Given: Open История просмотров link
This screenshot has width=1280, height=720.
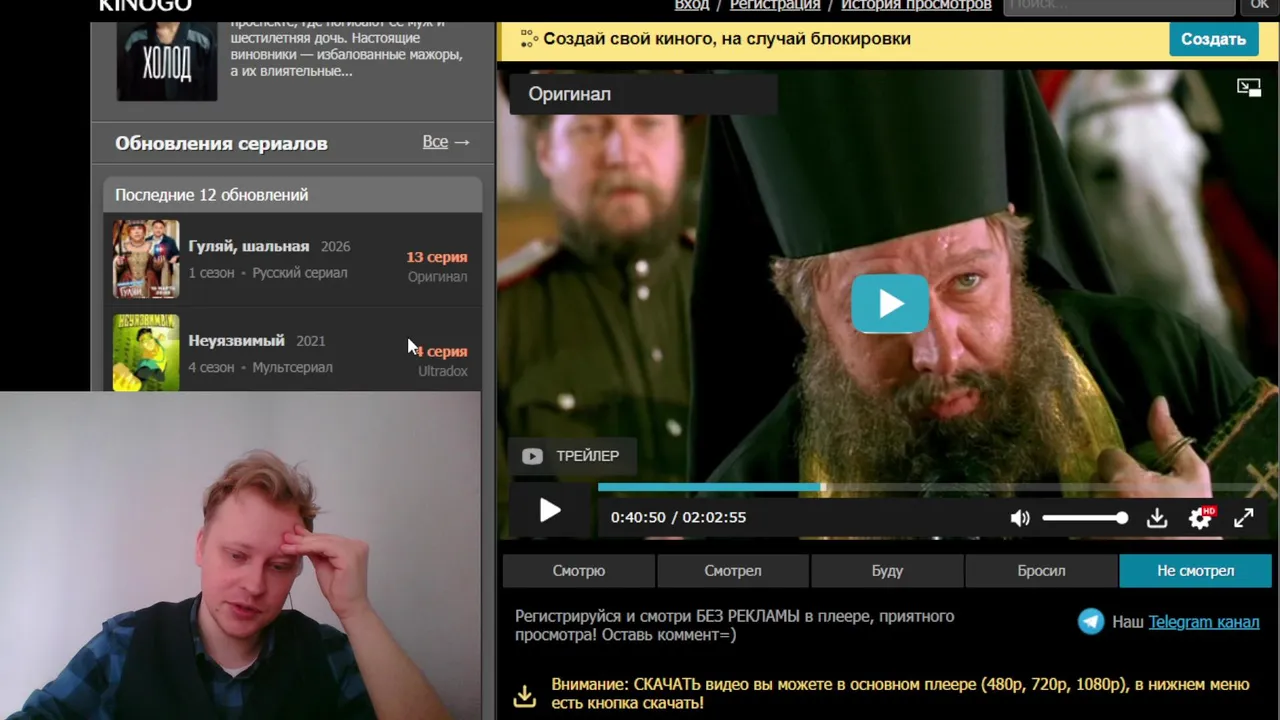Looking at the screenshot, I should [x=916, y=5].
